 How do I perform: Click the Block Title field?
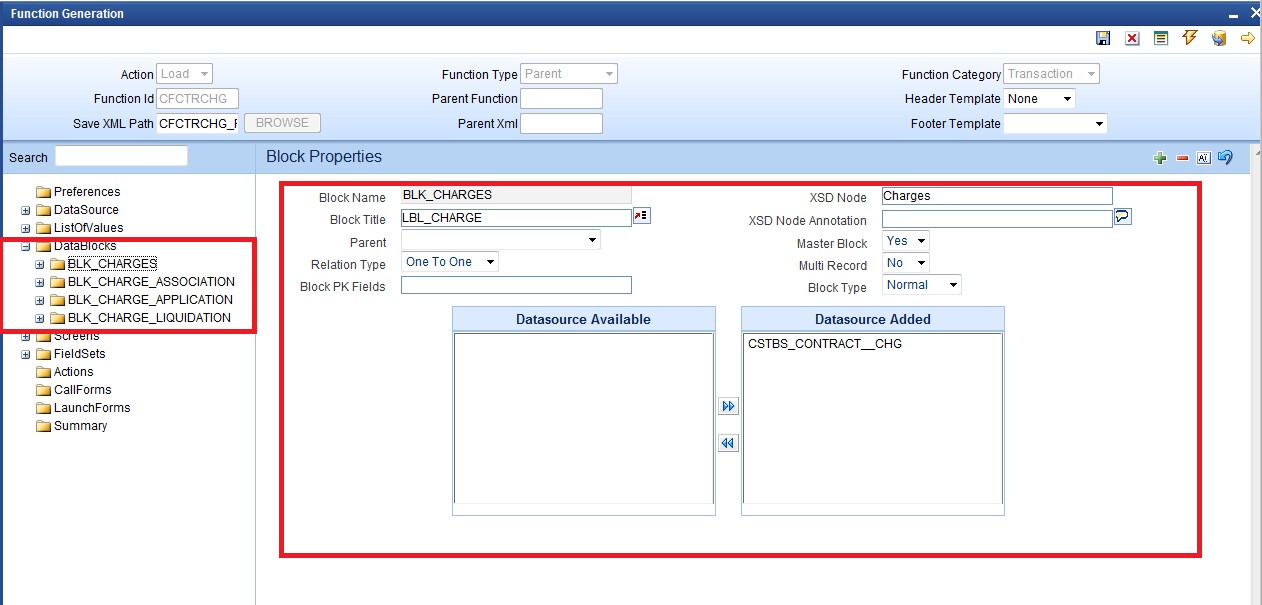coord(516,218)
